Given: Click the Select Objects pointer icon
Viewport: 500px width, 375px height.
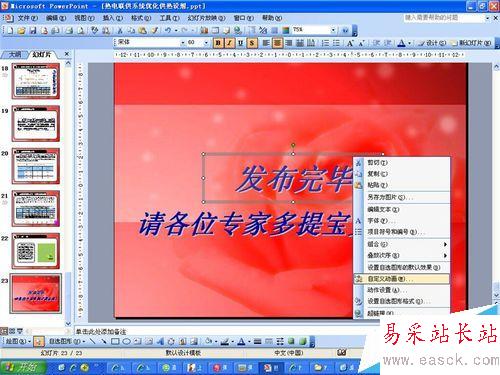Looking at the screenshot, I should point(39,341).
